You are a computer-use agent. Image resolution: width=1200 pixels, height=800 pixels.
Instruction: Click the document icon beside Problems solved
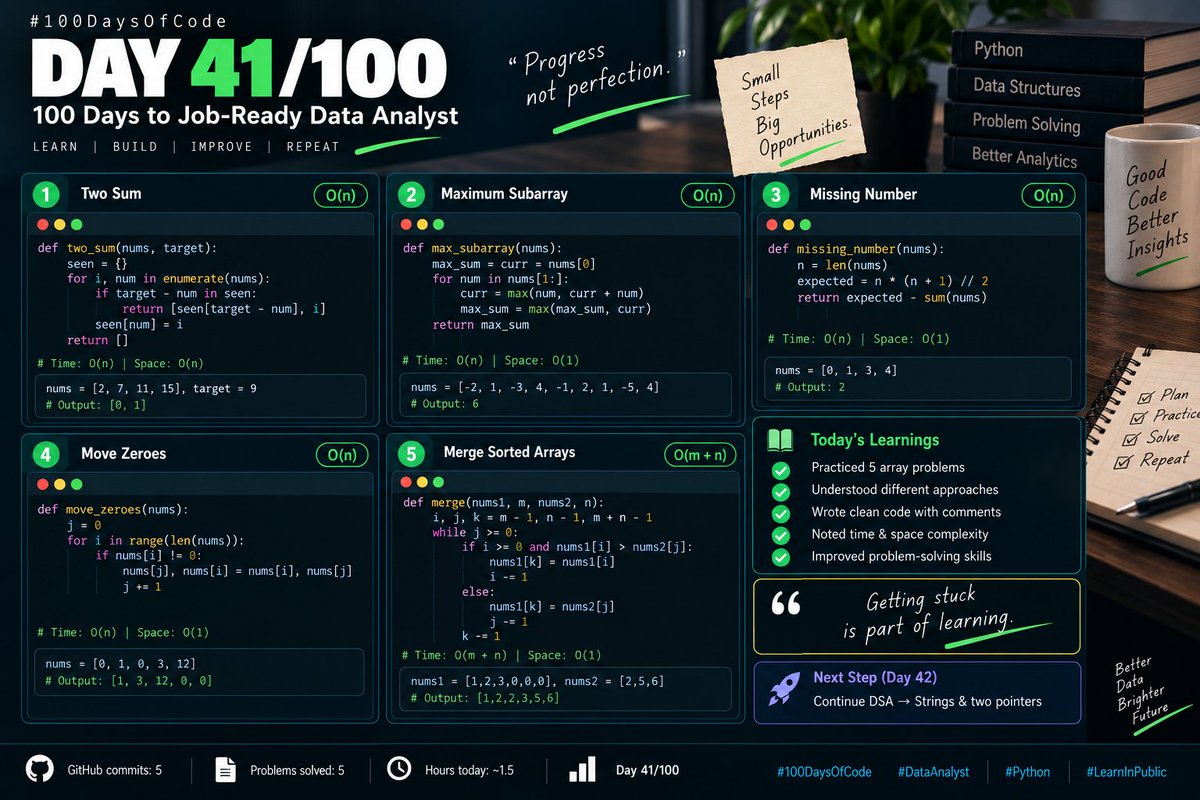coord(226,769)
